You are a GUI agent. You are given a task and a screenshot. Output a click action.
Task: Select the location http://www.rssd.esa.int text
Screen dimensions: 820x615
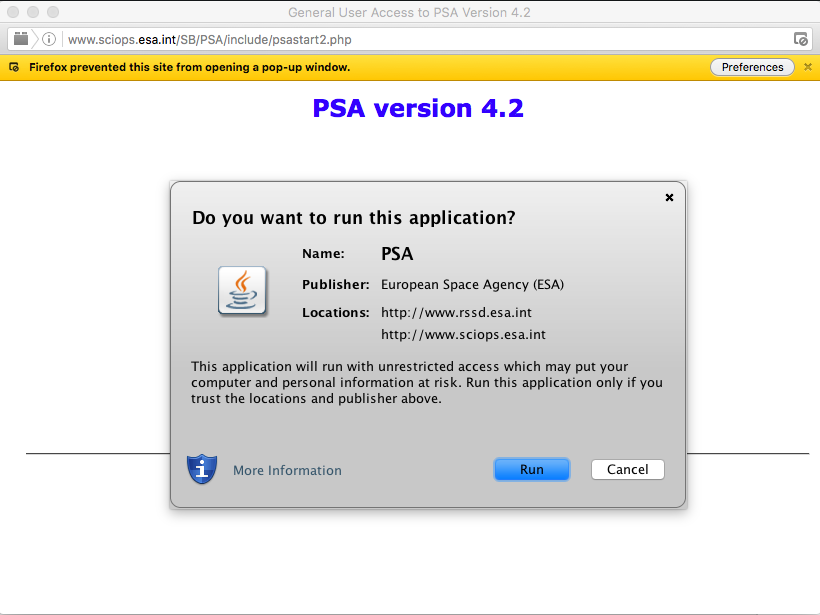pyautogui.click(x=456, y=313)
